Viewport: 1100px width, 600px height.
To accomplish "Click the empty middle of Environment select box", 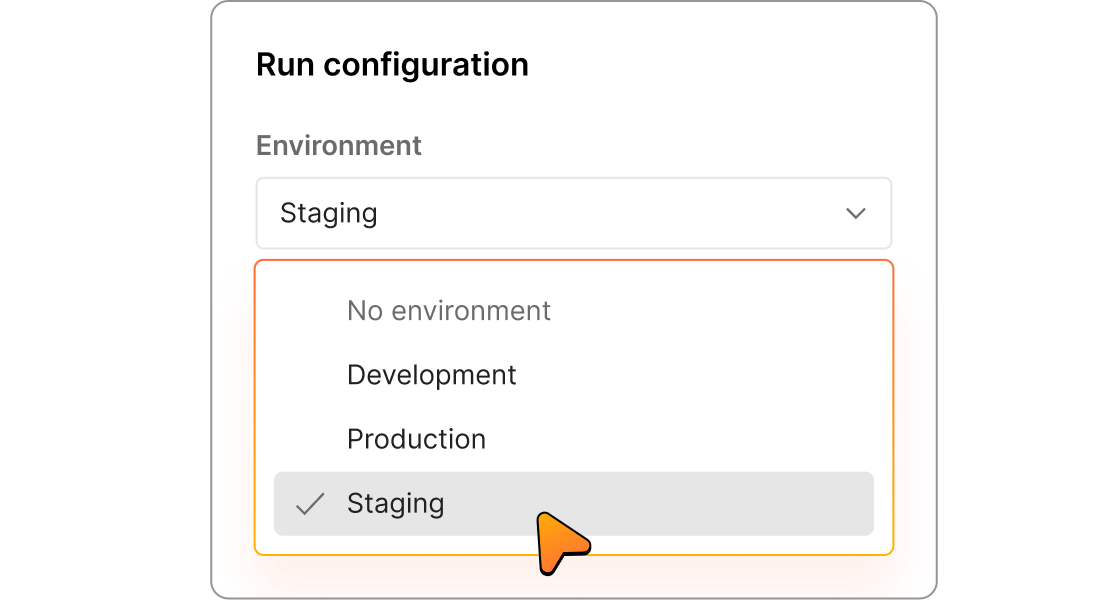I will coord(600,213).
